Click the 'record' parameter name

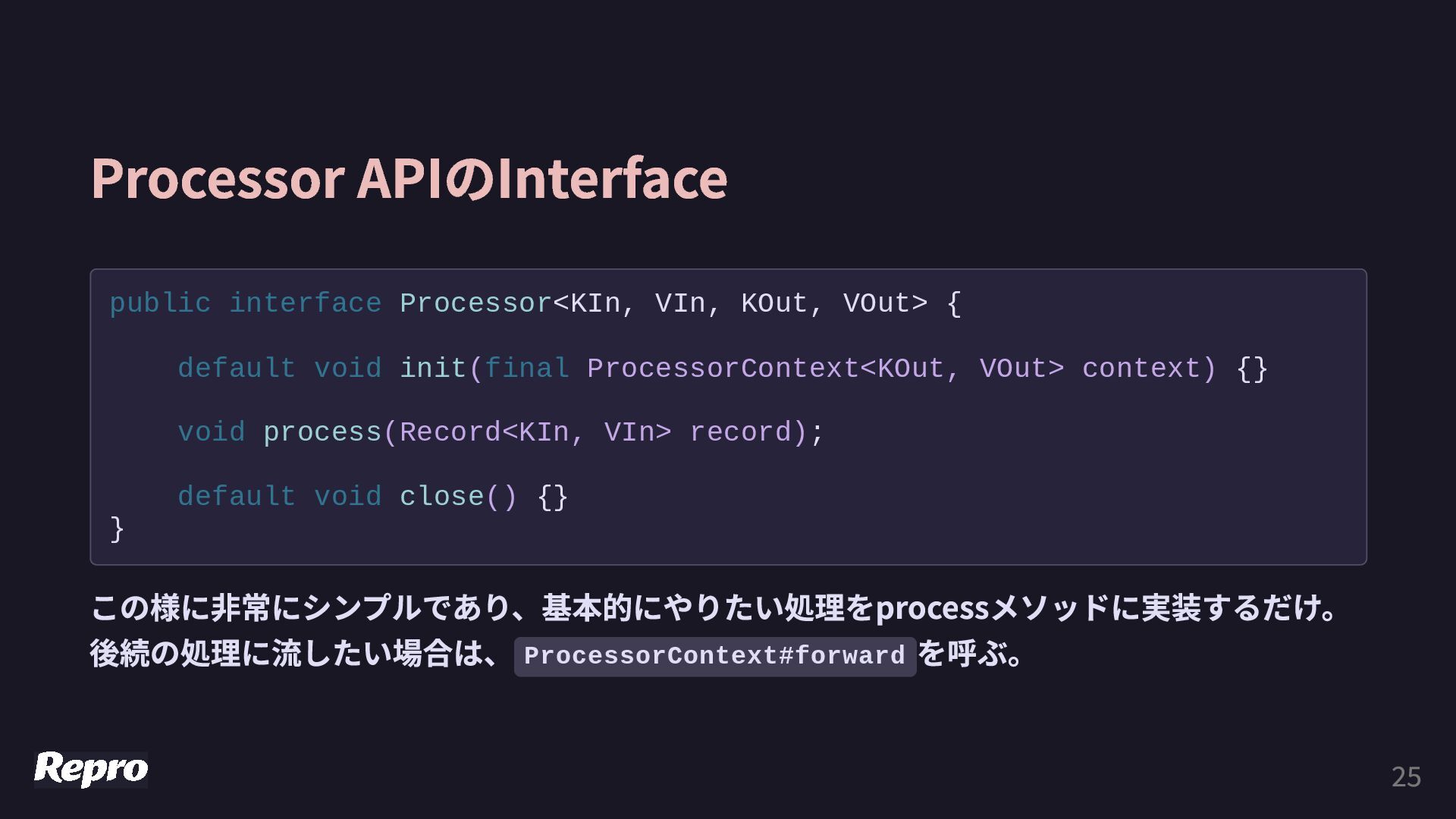(740, 433)
